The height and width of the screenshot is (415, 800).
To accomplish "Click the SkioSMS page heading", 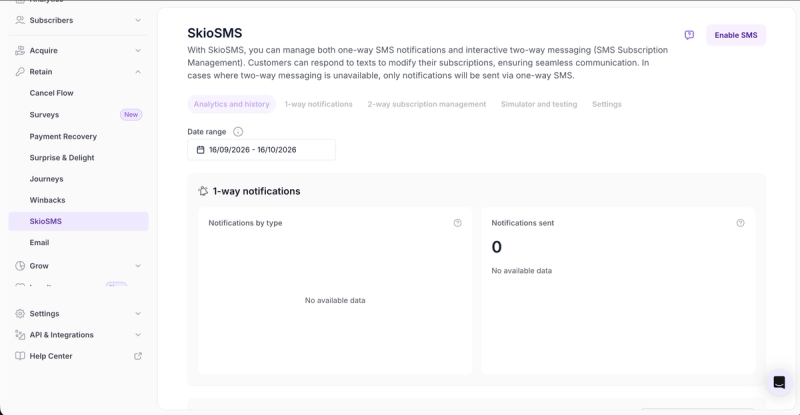I will [x=215, y=33].
